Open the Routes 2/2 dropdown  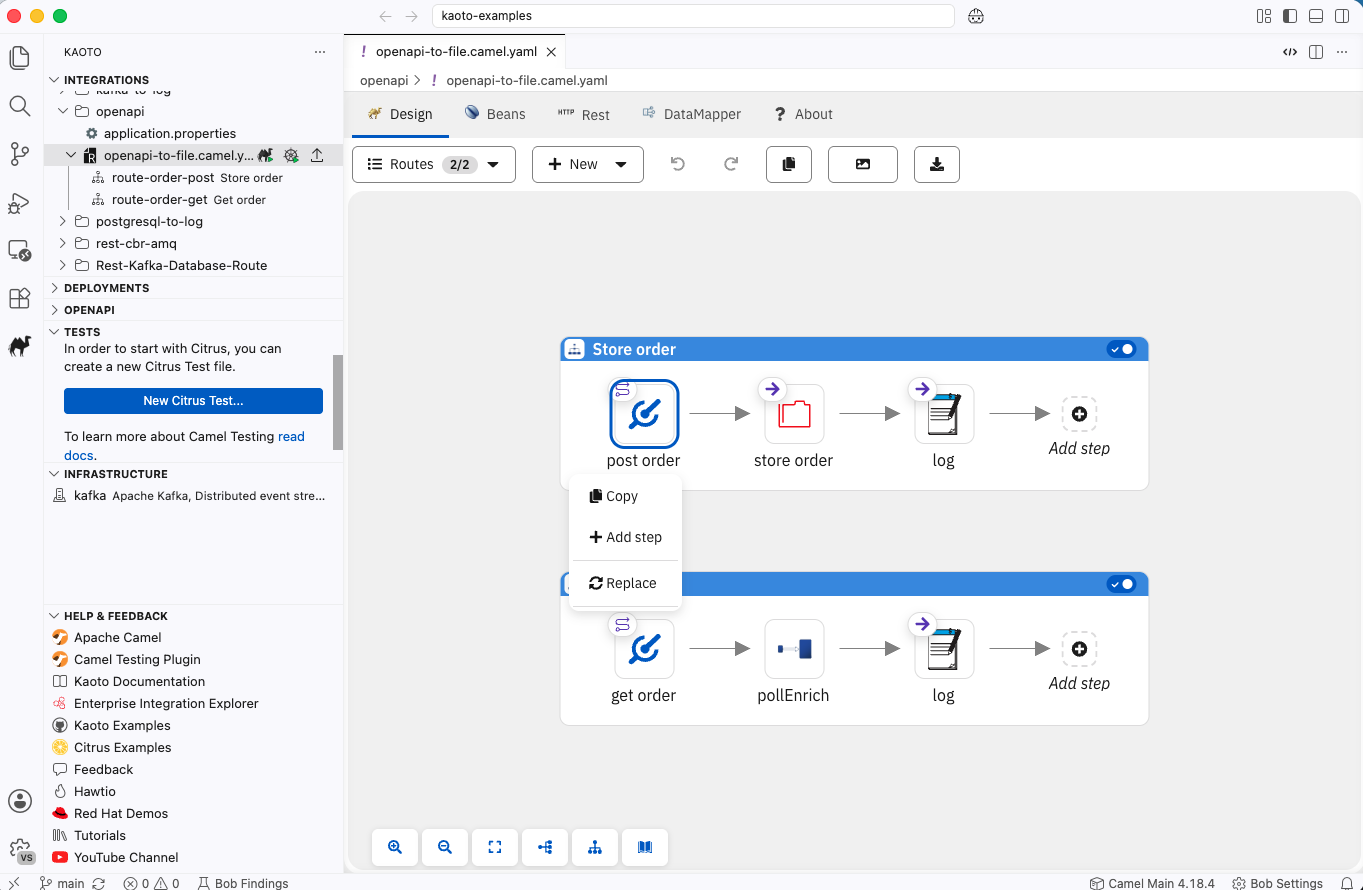(434, 164)
